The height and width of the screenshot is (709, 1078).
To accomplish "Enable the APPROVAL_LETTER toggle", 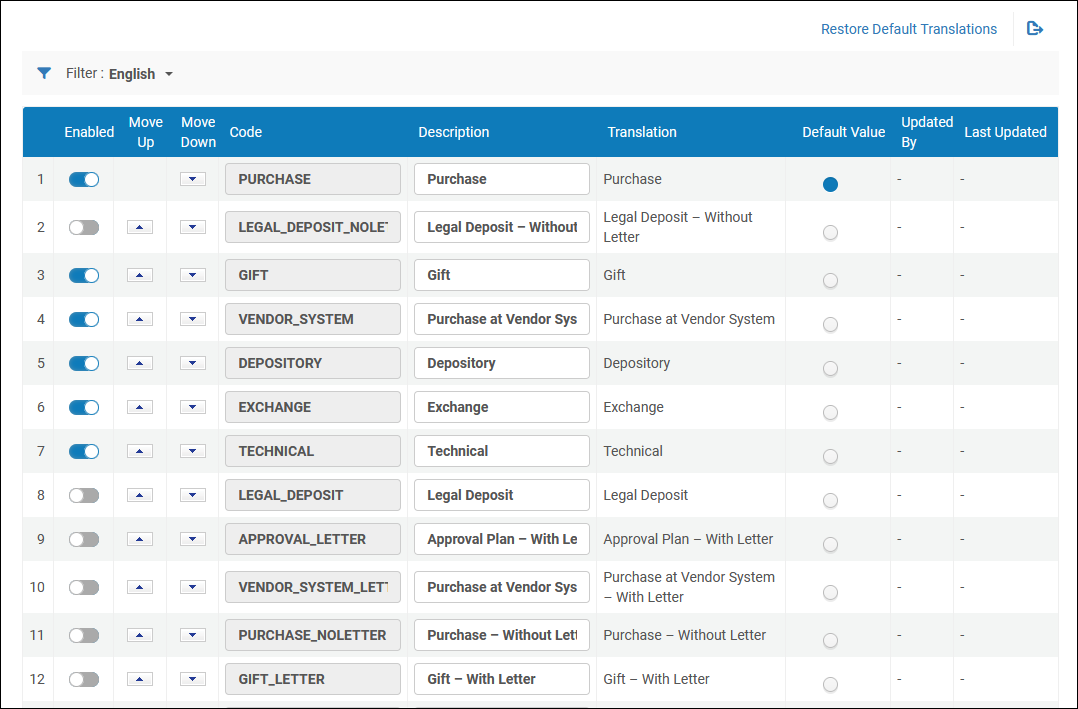I will click(84, 540).
